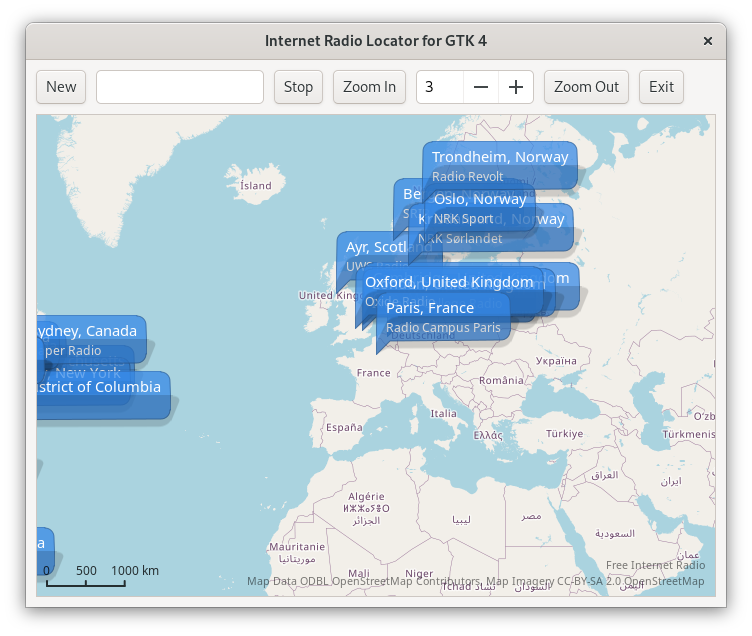The height and width of the screenshot is (636, 752).
Task: Increase zoom level with plus icon
Action: coord(516,87)
